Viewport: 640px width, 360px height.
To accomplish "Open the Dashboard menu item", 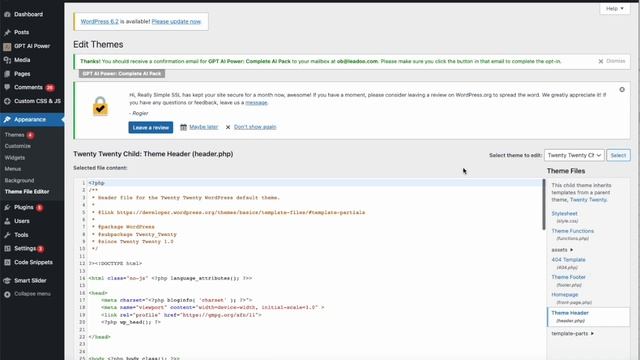I will point(29,14).
